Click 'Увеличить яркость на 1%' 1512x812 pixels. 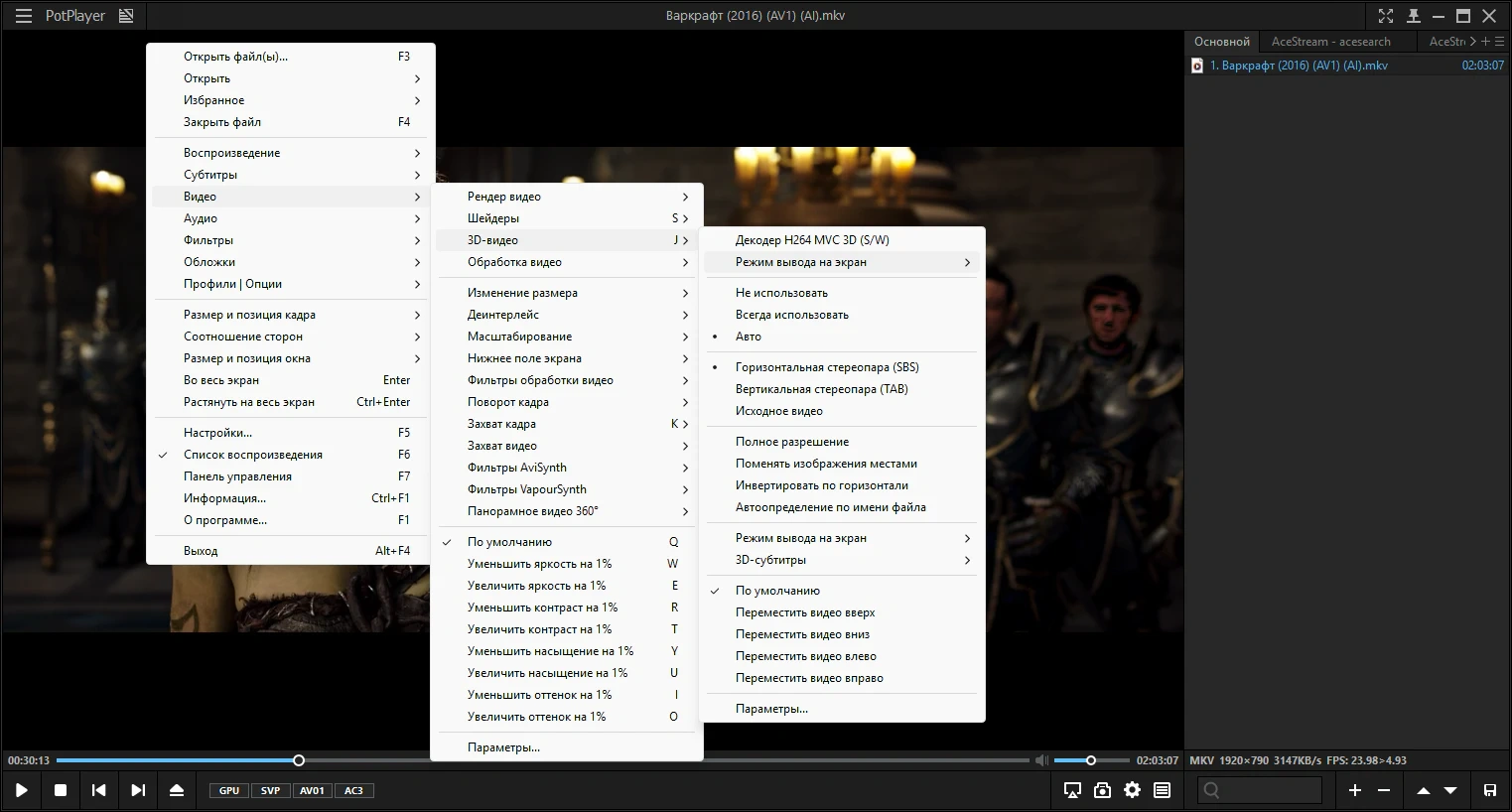pyautogui.click(x=567, y=586)
